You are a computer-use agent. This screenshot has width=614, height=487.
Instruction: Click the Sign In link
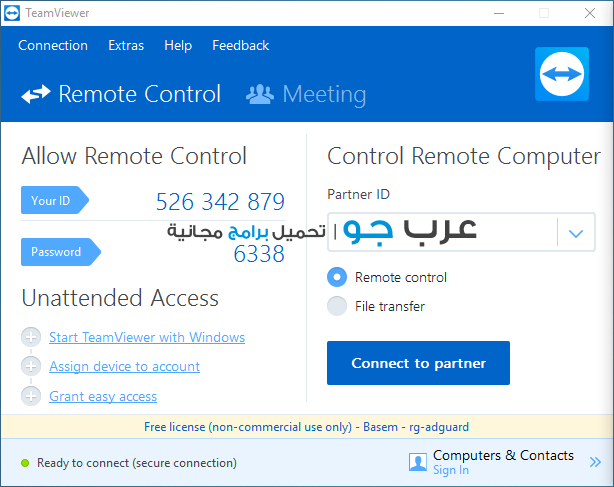click(x=451, y=470)
